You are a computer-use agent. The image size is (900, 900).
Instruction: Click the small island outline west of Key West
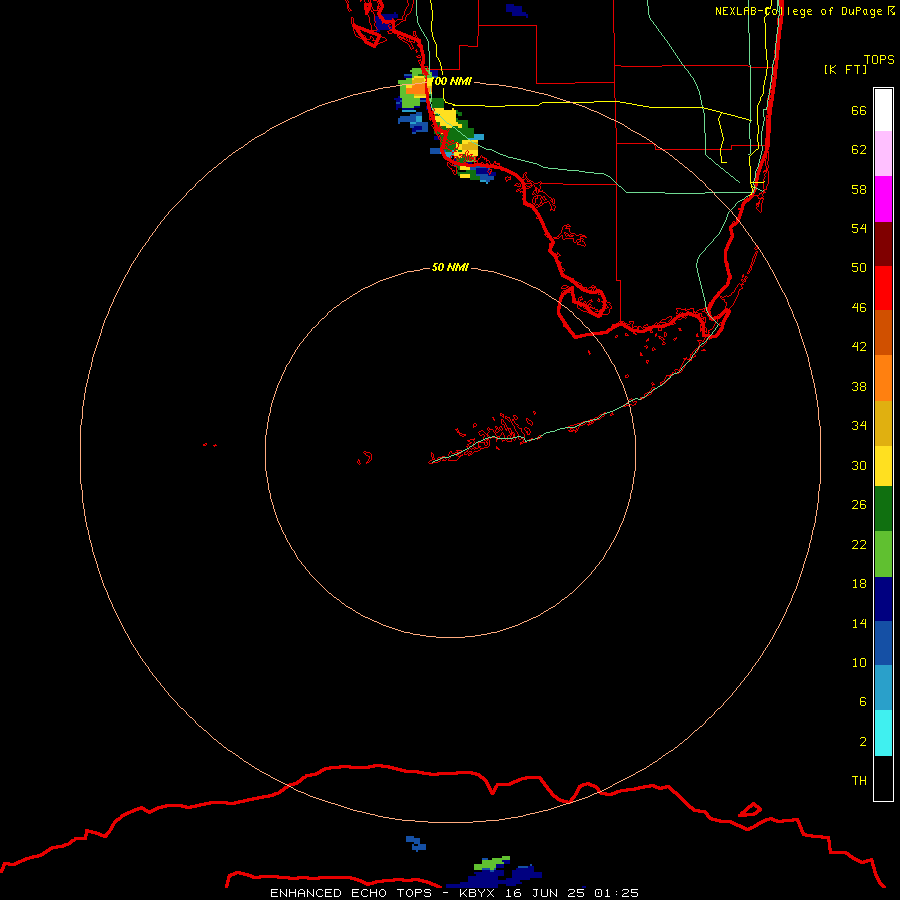[365, 458]
